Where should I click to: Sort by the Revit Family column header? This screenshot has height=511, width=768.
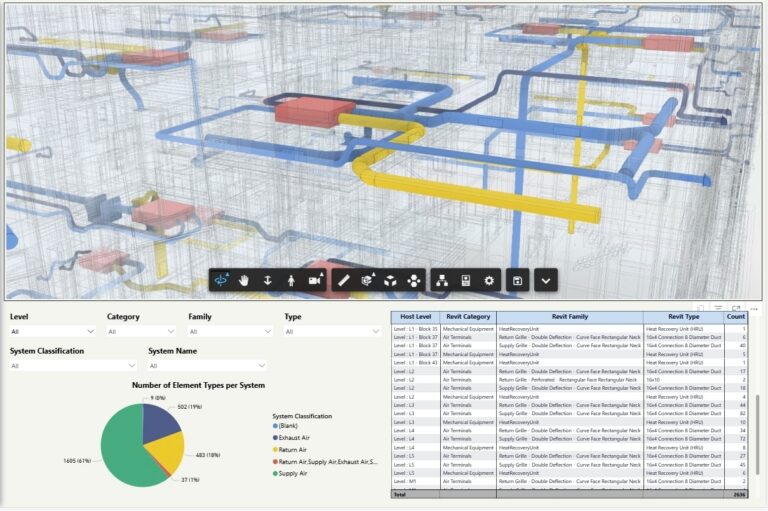(570, 317)
